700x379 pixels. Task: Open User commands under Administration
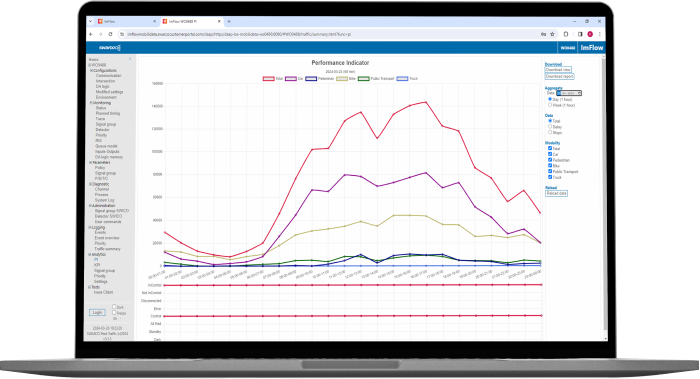108,222
